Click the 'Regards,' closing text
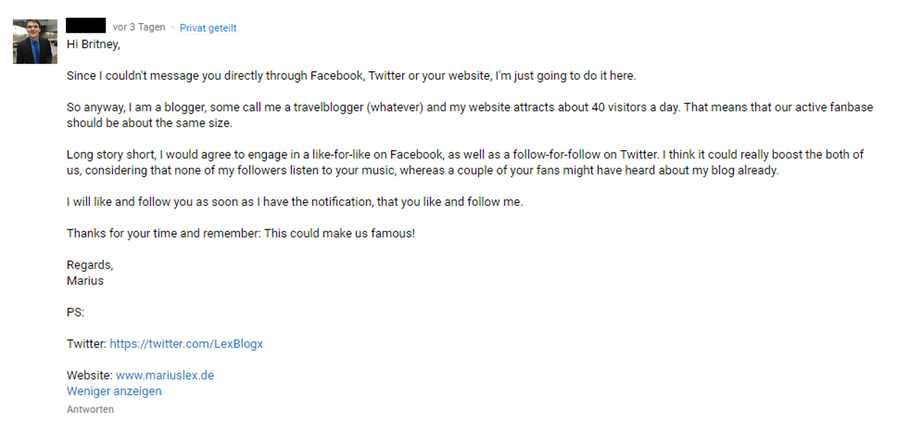900x434 pixels. pos(90,265)
